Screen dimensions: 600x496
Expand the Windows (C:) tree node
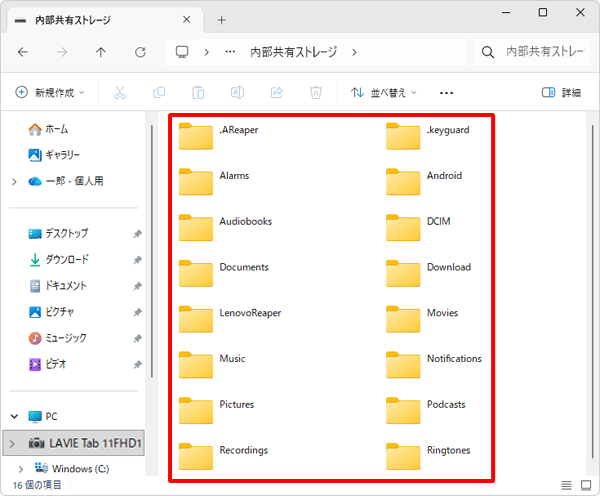21,469
